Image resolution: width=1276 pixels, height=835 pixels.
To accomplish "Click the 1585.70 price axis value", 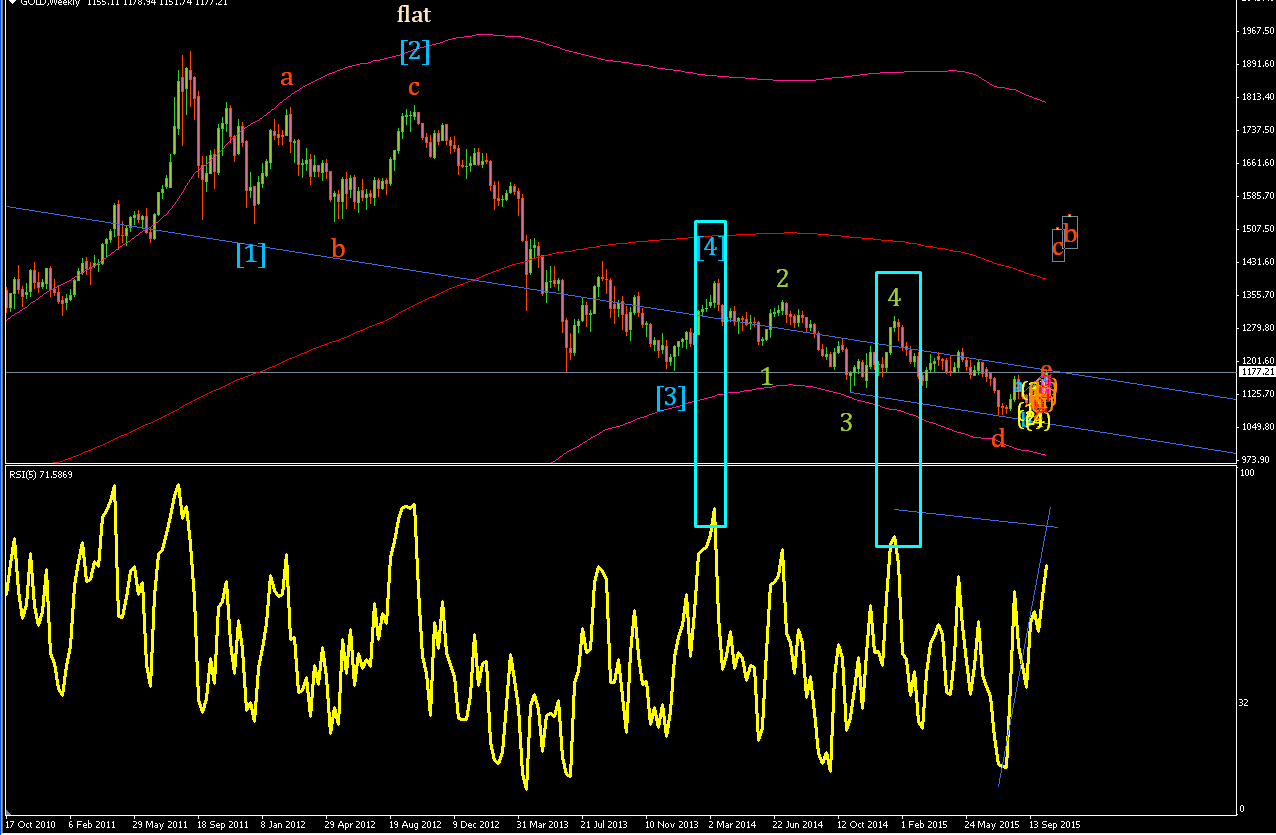I will click(x=1256, y=196).
